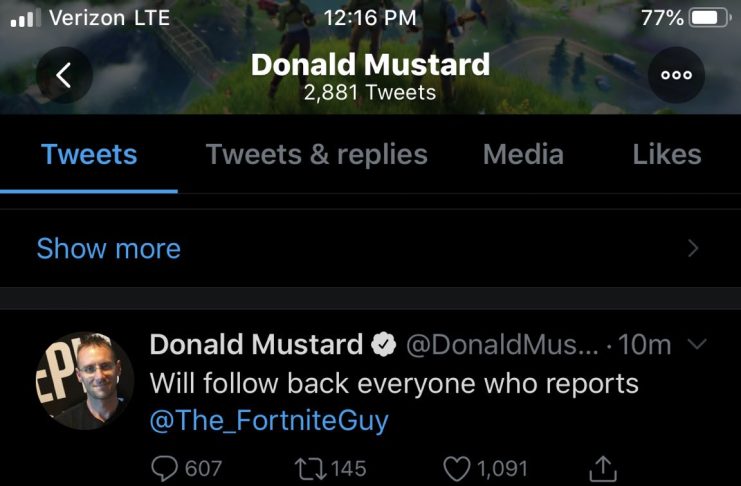Screen dimensions: 741x486
Task: Tap the battery indicator in status bar
Action: (710, 18)
